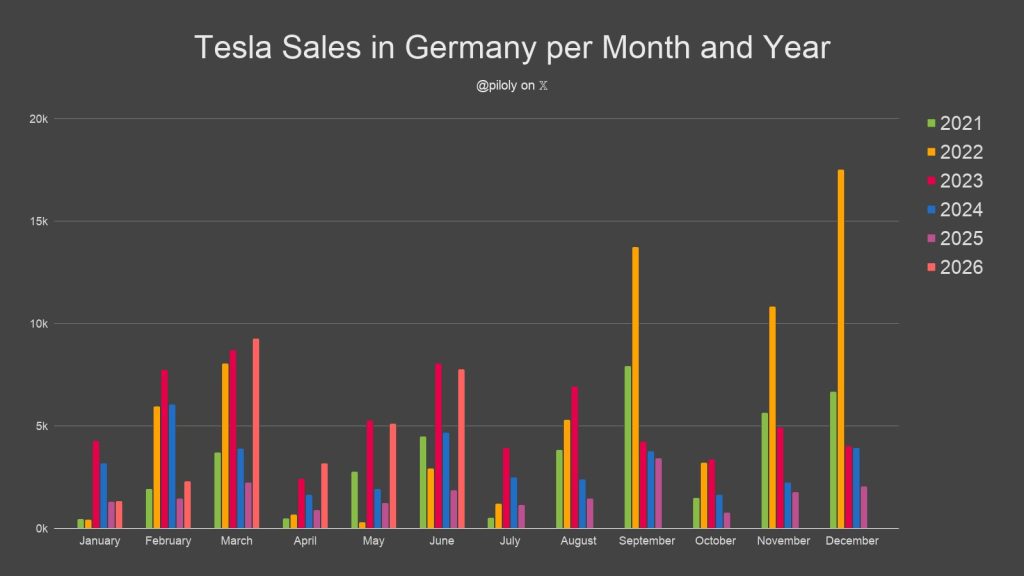Click the orange 2022 legend swatch
Image resolution: width=1024 pixels, height=576 pixels.
[931, 152]
